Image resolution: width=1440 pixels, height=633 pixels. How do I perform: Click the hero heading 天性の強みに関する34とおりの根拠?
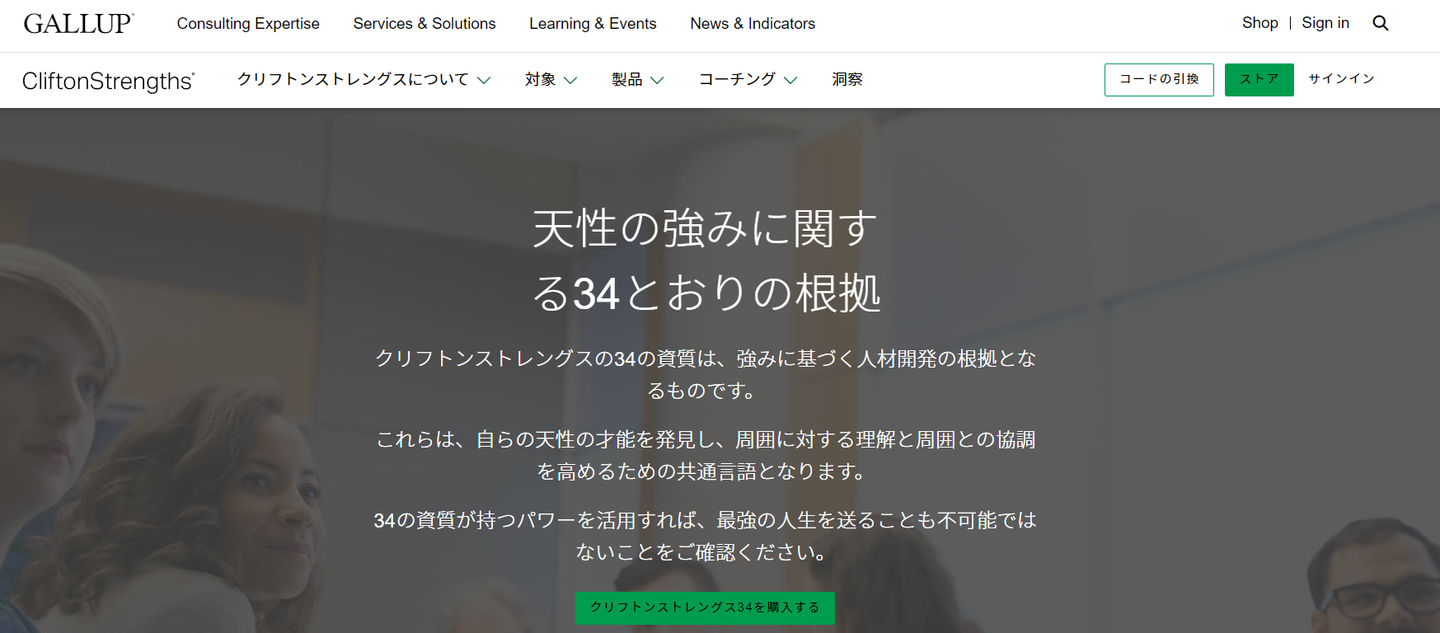coord(705,261)
